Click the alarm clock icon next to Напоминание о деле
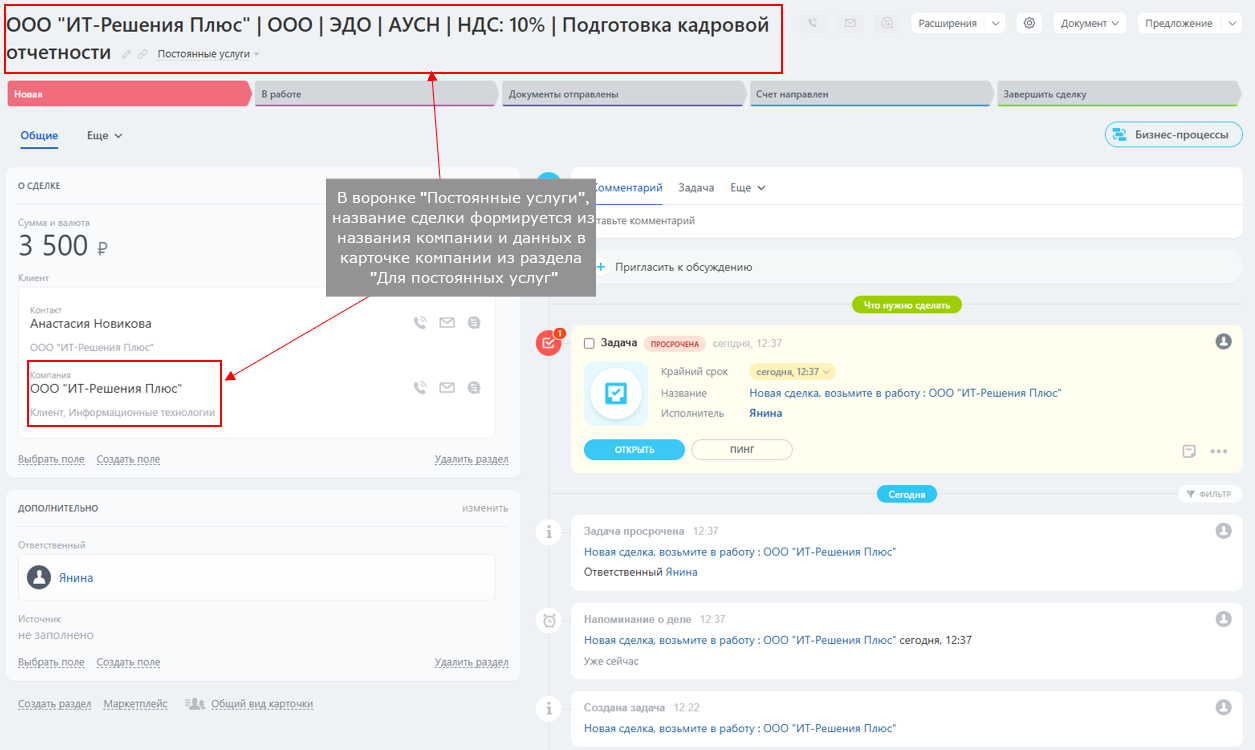Screen dimensions: 1255x750 pos(549,620)
